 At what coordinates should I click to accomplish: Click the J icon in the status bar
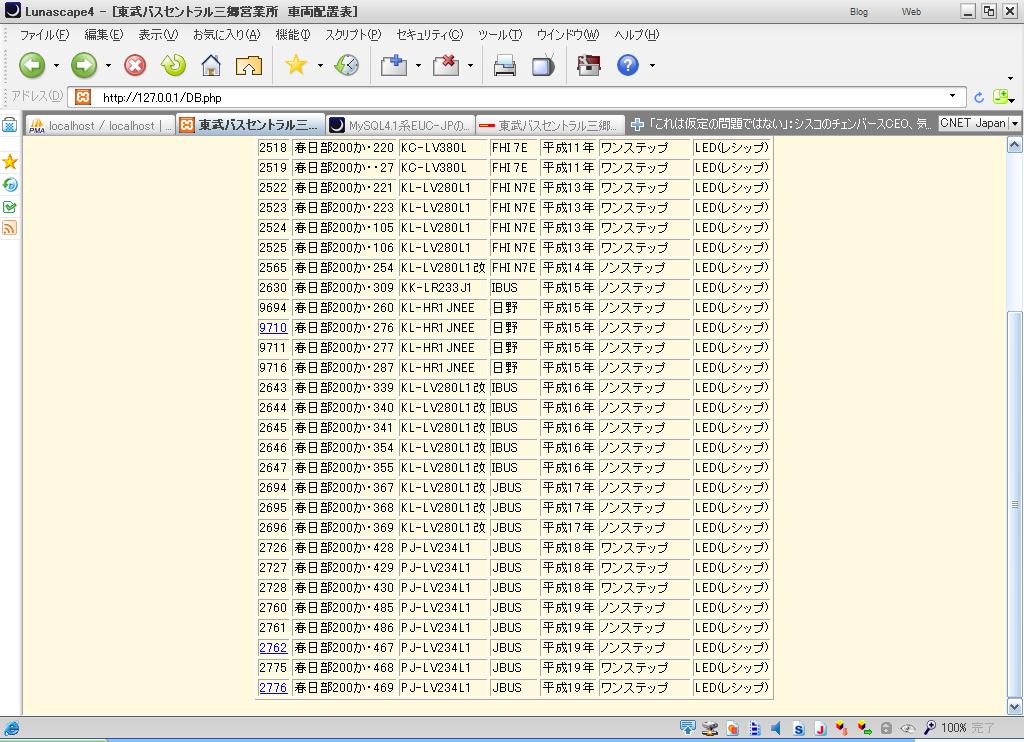pyautogui.click(x=820, y=728)
